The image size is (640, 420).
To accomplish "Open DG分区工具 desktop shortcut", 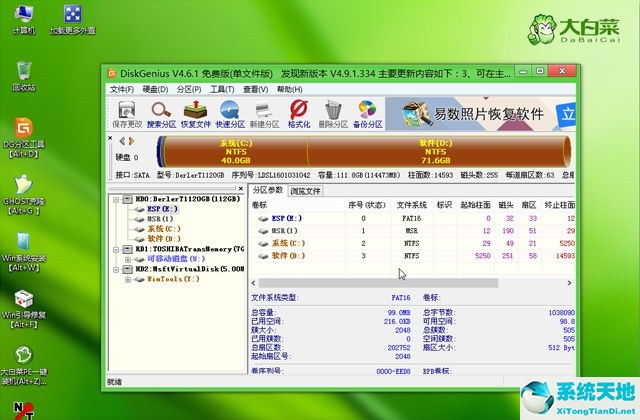I will pyautogui.click(x=24, y=138).
